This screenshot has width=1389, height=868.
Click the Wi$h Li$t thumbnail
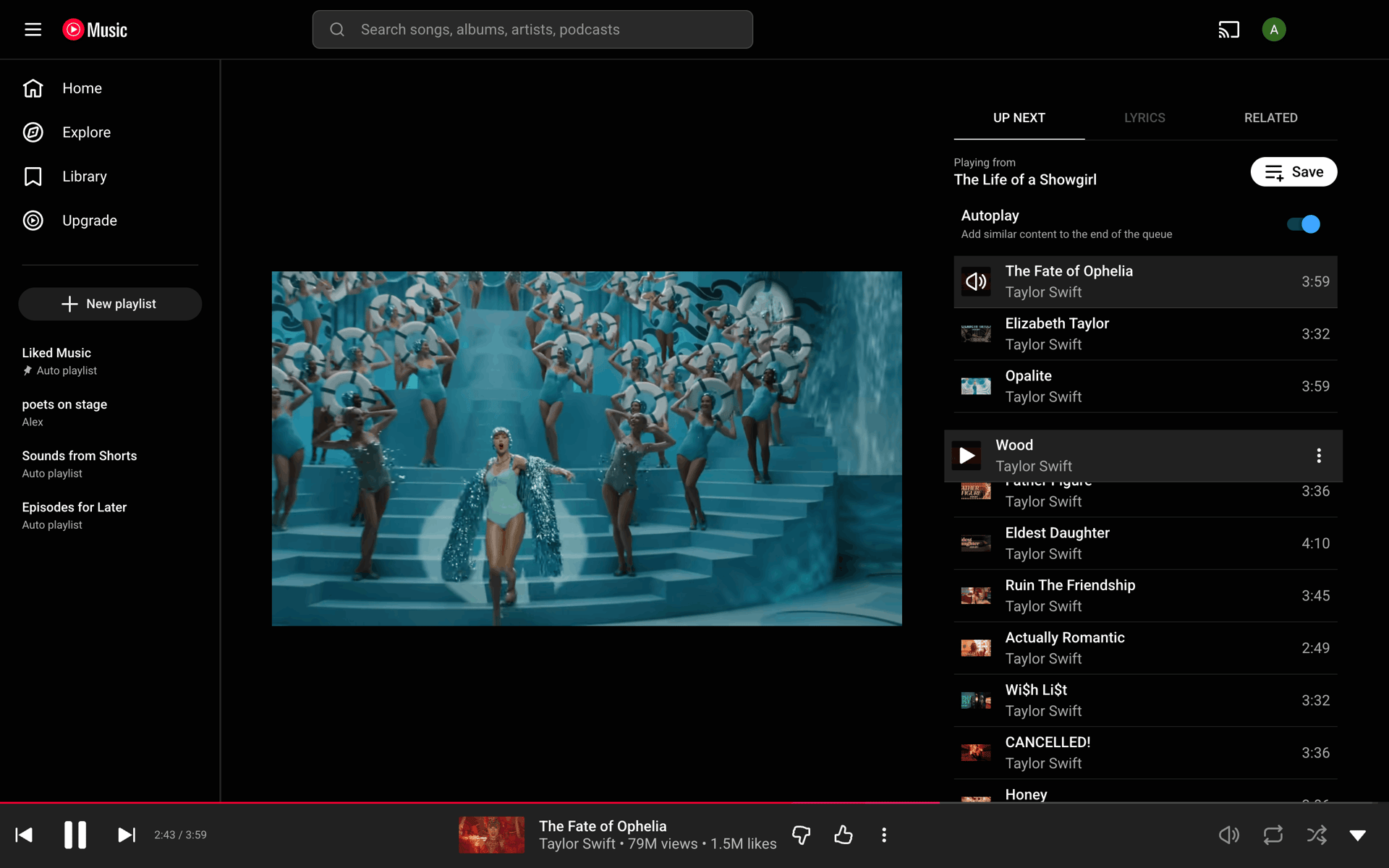976,701
